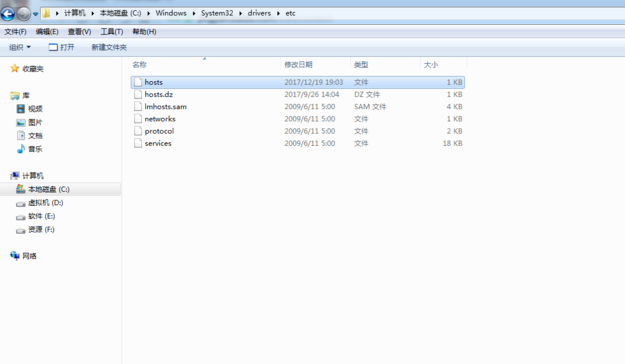
Task: Click the 库 libraries icon
Action: tap(15, 96)
